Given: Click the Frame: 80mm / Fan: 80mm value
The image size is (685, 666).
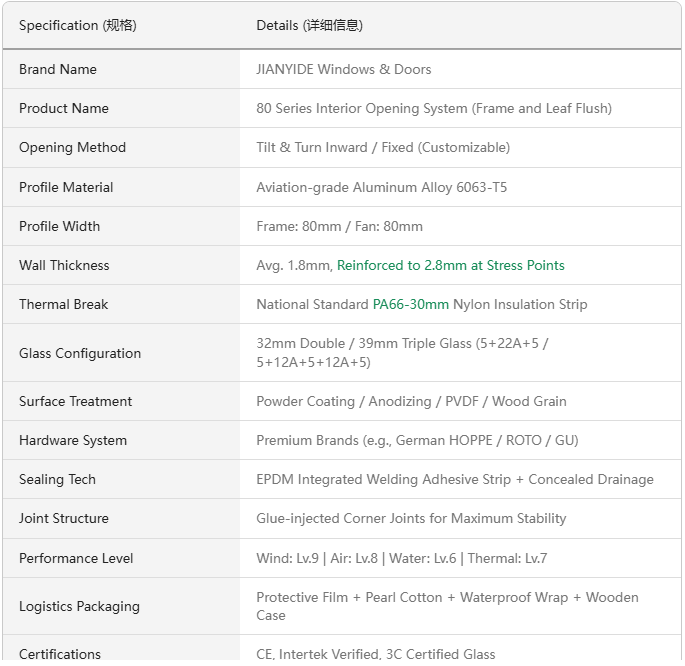Looking at the screenshot, I should click(x=339, y=226).
